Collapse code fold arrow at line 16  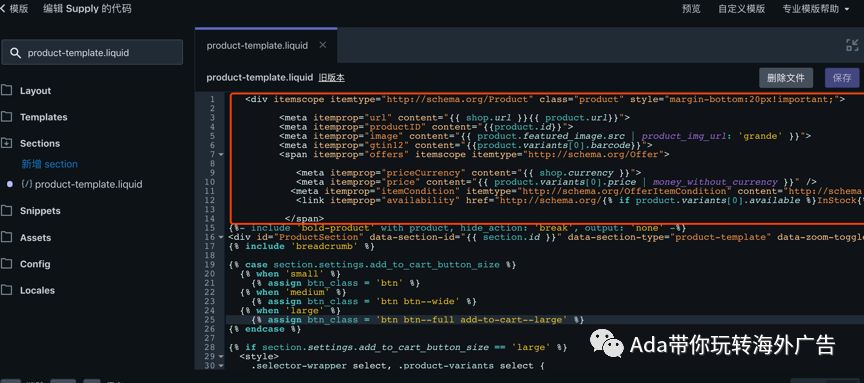(222, 238)
